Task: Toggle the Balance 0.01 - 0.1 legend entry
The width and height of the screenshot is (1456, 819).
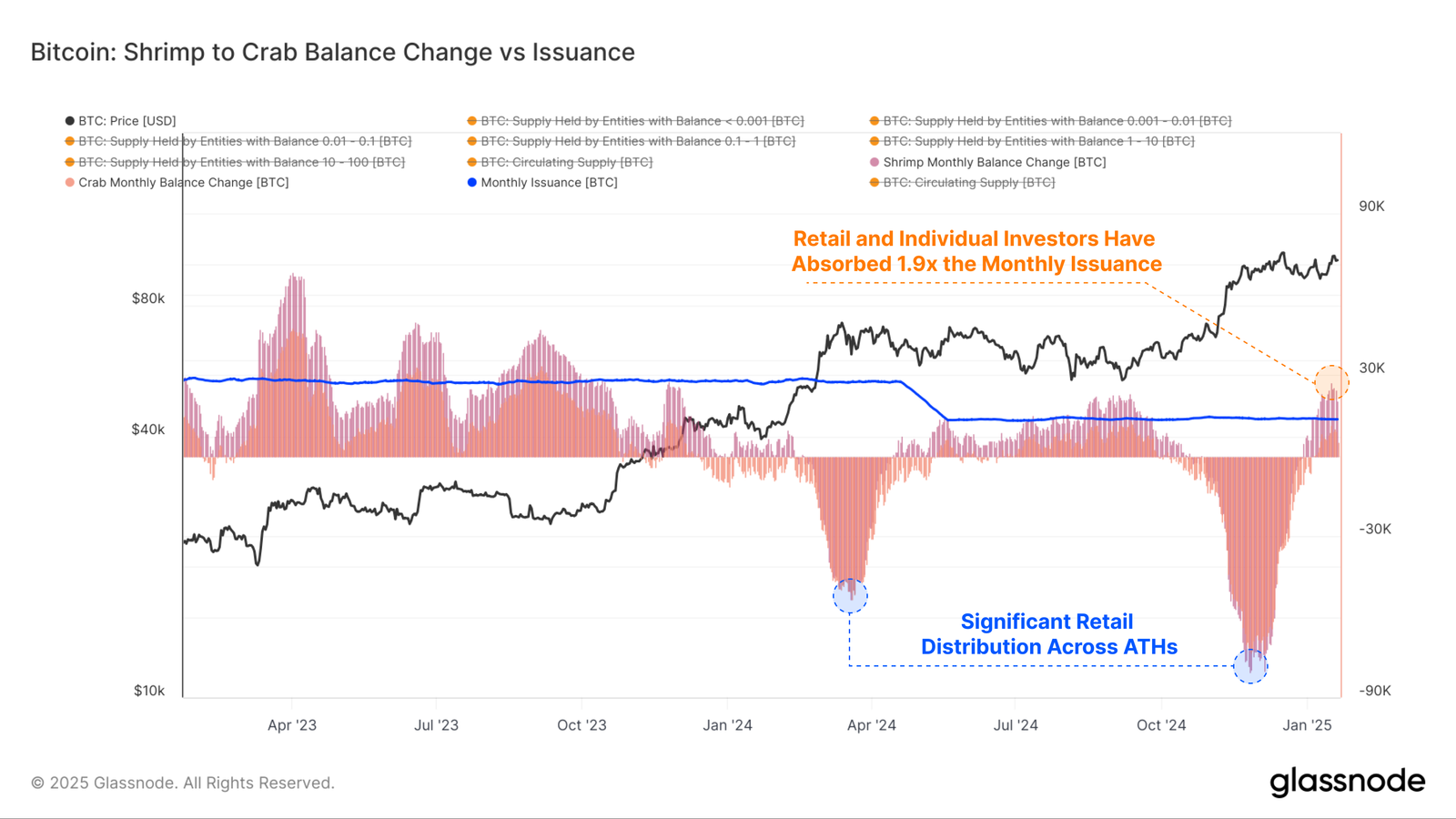Action: (x=244, y=141)
